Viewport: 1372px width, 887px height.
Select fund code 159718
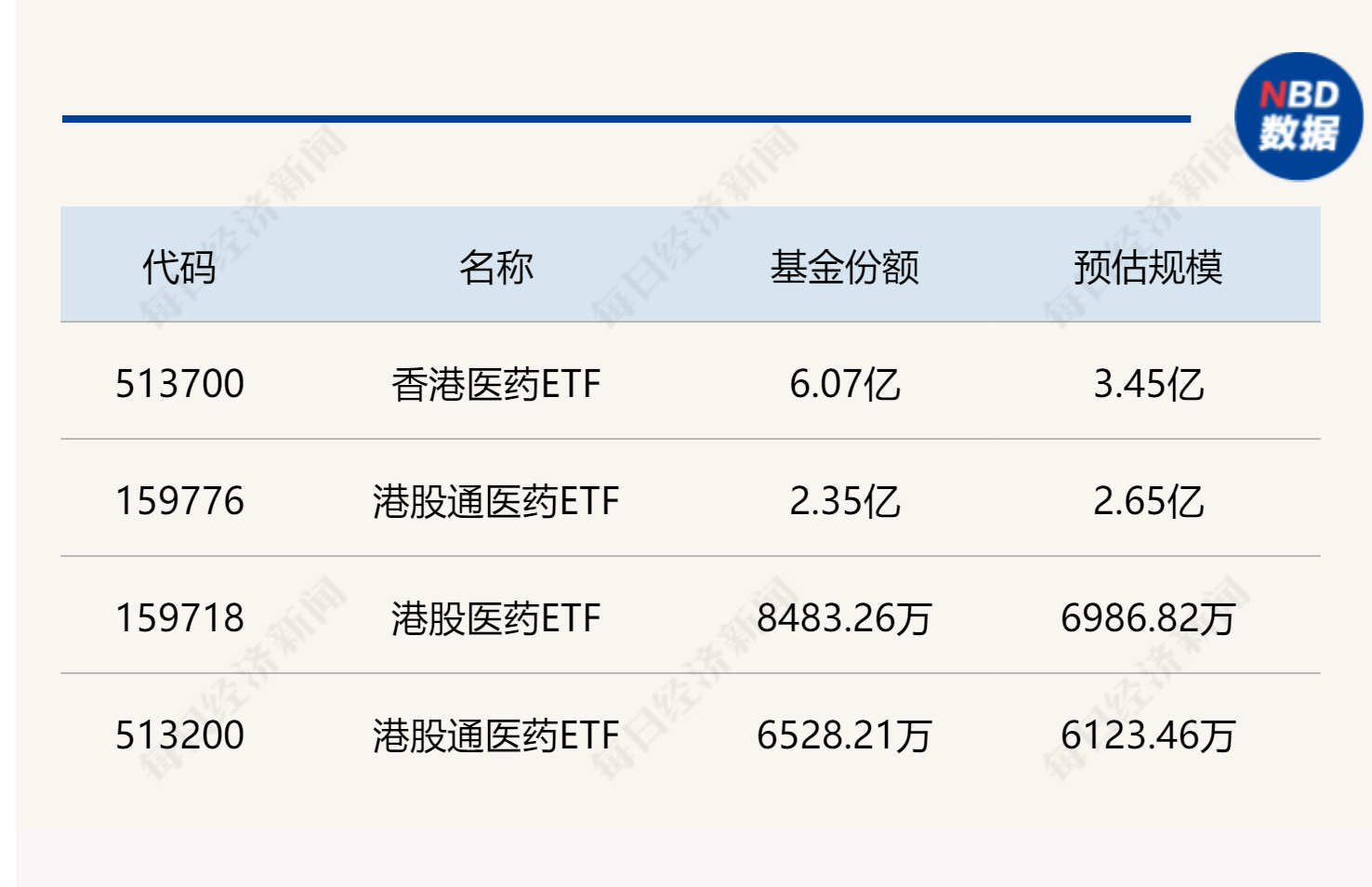(179, 618)
